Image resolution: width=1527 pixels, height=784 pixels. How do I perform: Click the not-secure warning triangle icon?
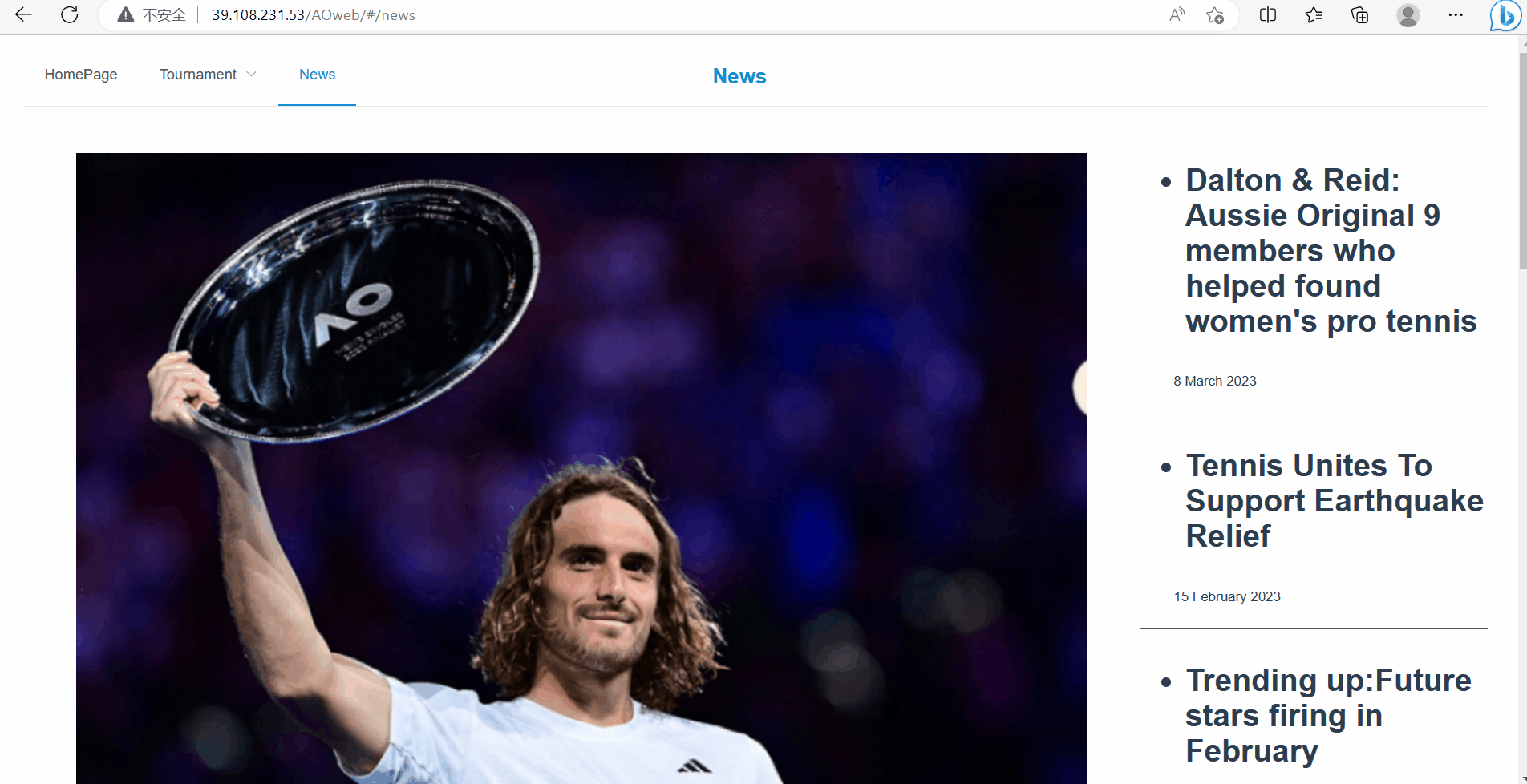click(x=125, y=14)
